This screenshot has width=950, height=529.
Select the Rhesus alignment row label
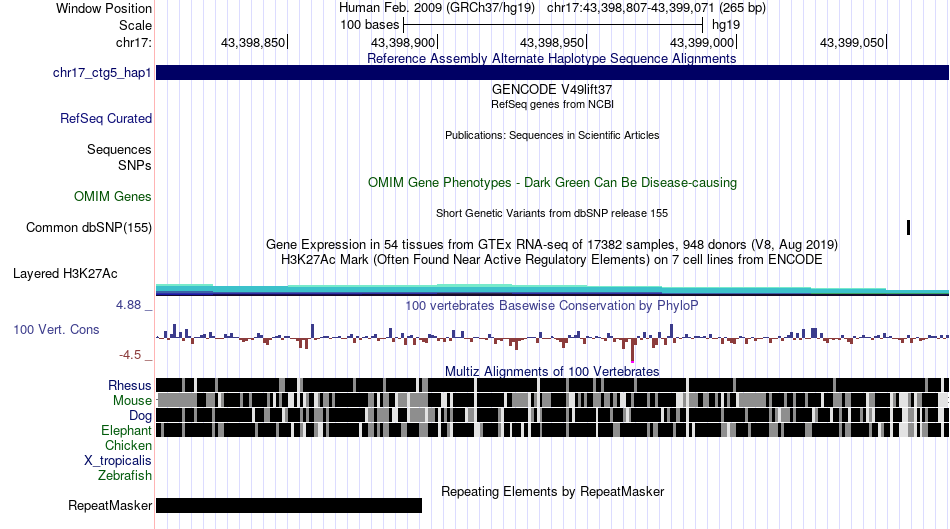pos(130,385)
